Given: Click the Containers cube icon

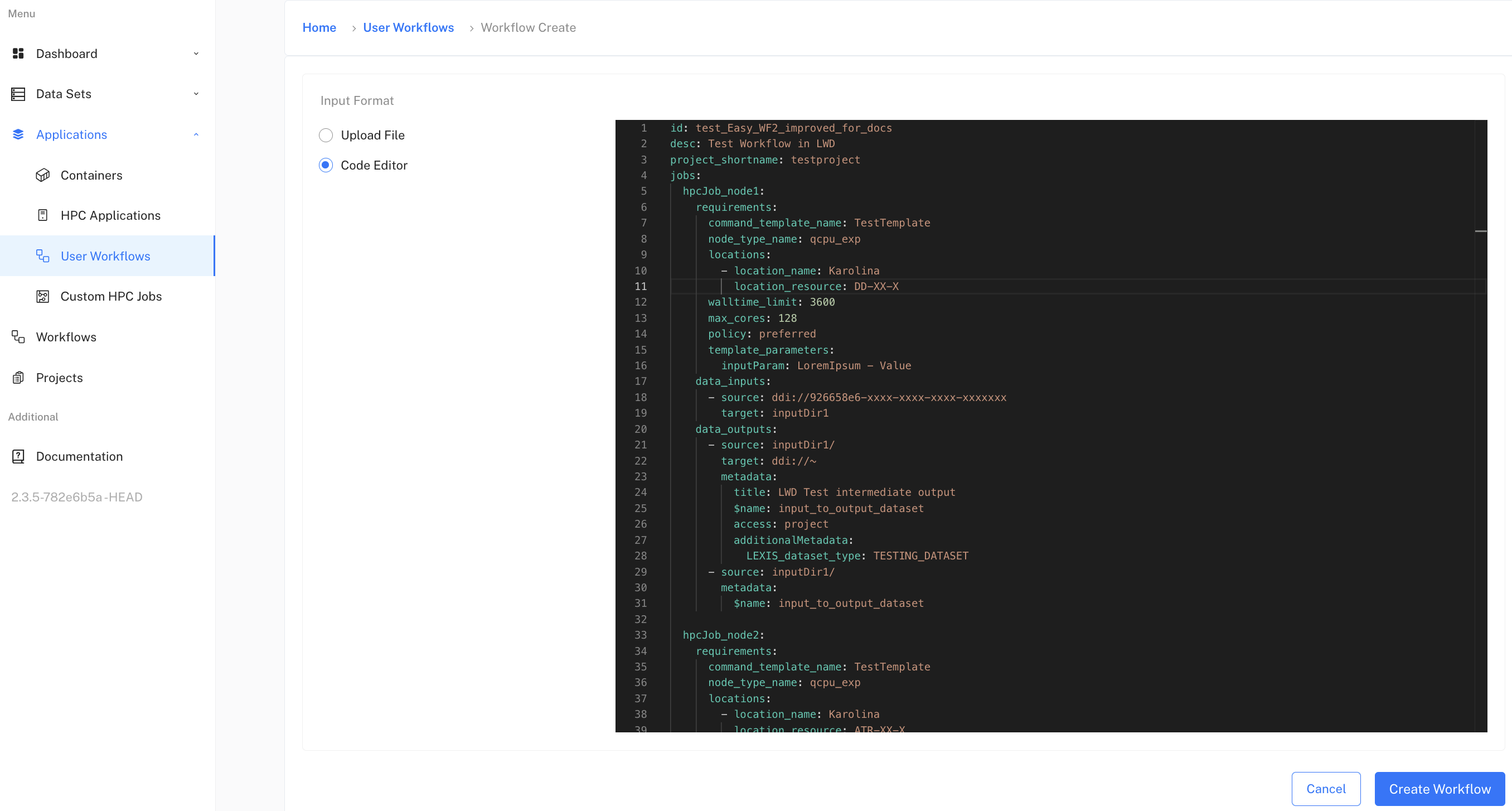Looking at the screenshot, I should (43, 175).
